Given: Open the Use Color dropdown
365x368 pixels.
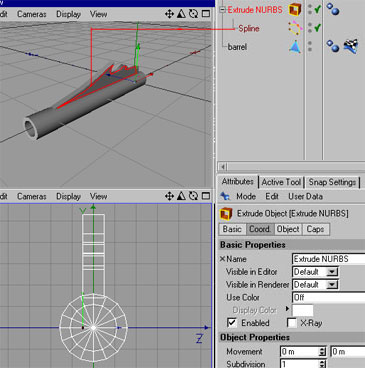Looking at the screenshot, I should pos(328,297).
